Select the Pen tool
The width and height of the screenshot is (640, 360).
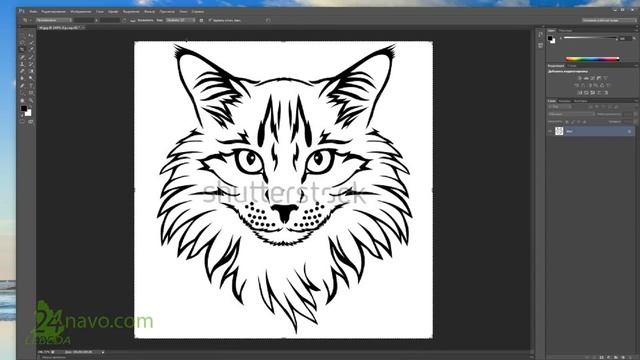tap(22, 85)
